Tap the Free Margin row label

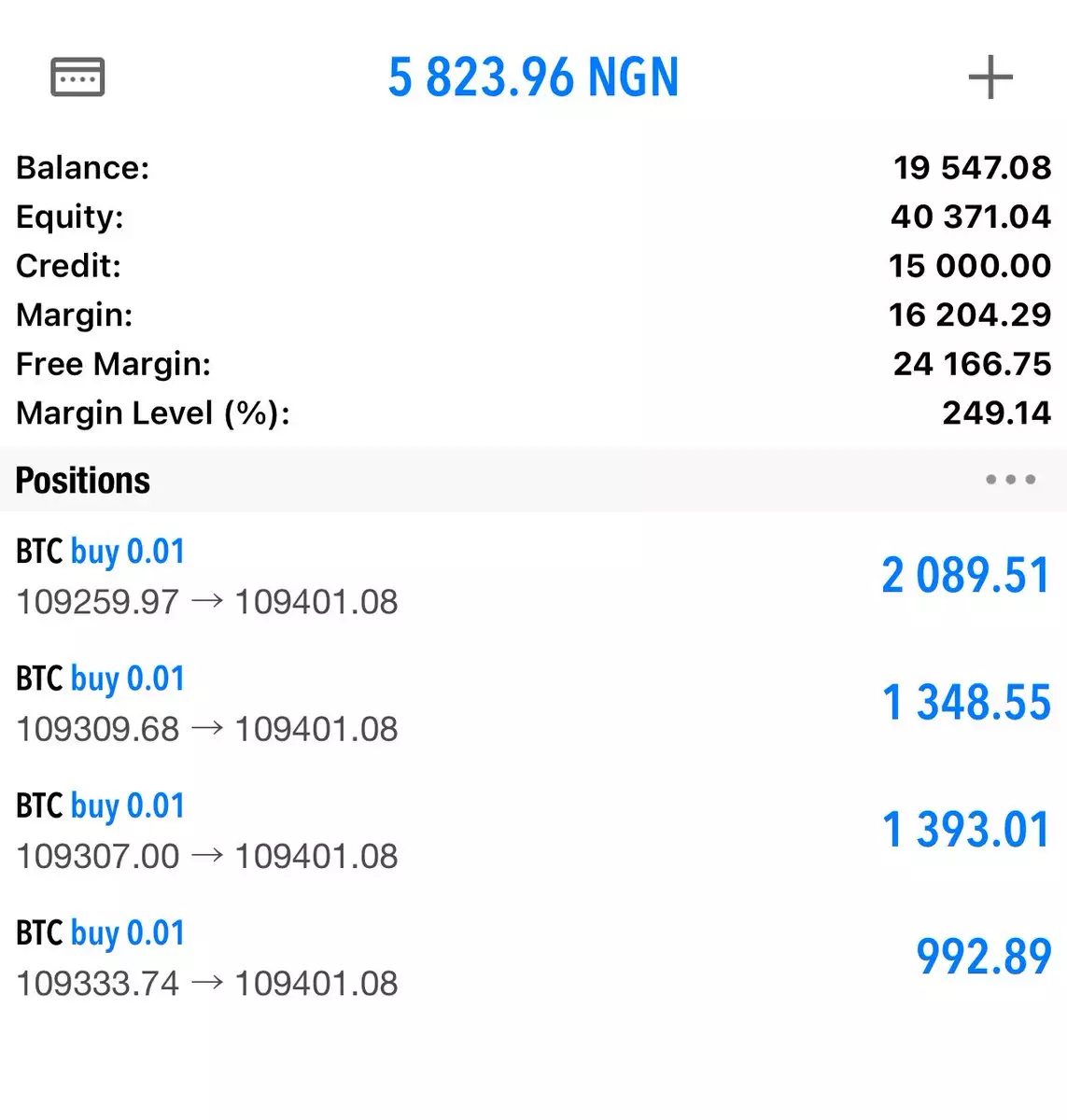(x=113, y=364)
